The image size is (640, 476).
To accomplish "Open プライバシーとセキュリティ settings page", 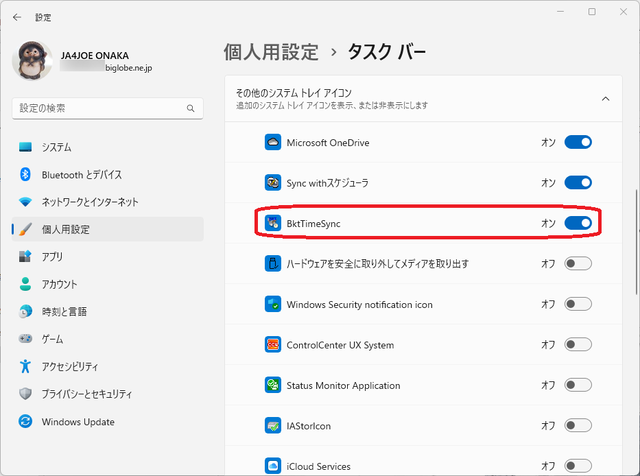I will (108, 394).
